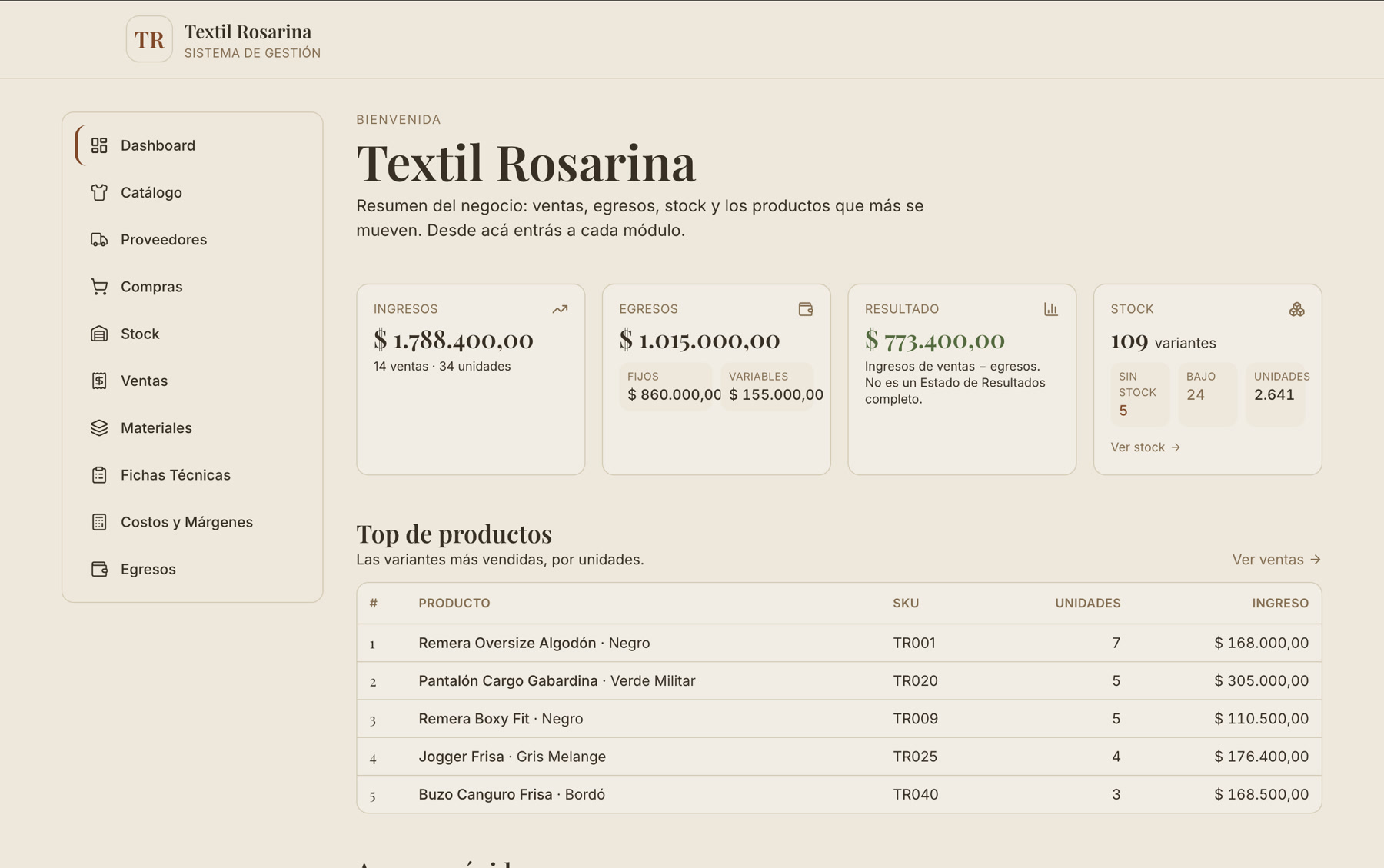Click the Bajo stock count 24
This screenshot has height=868, width=1384.
click(1207, 394)
